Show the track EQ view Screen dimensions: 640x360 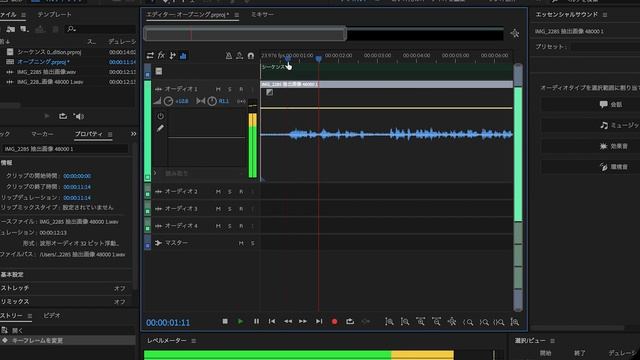coord(183,56)
